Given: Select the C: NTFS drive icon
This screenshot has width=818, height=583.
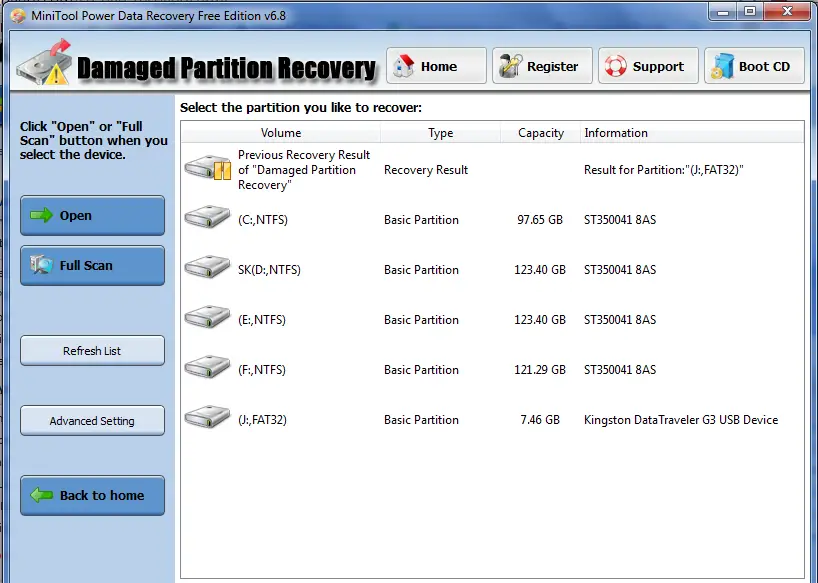Looking at the screenshot, I should coord(207,216).
